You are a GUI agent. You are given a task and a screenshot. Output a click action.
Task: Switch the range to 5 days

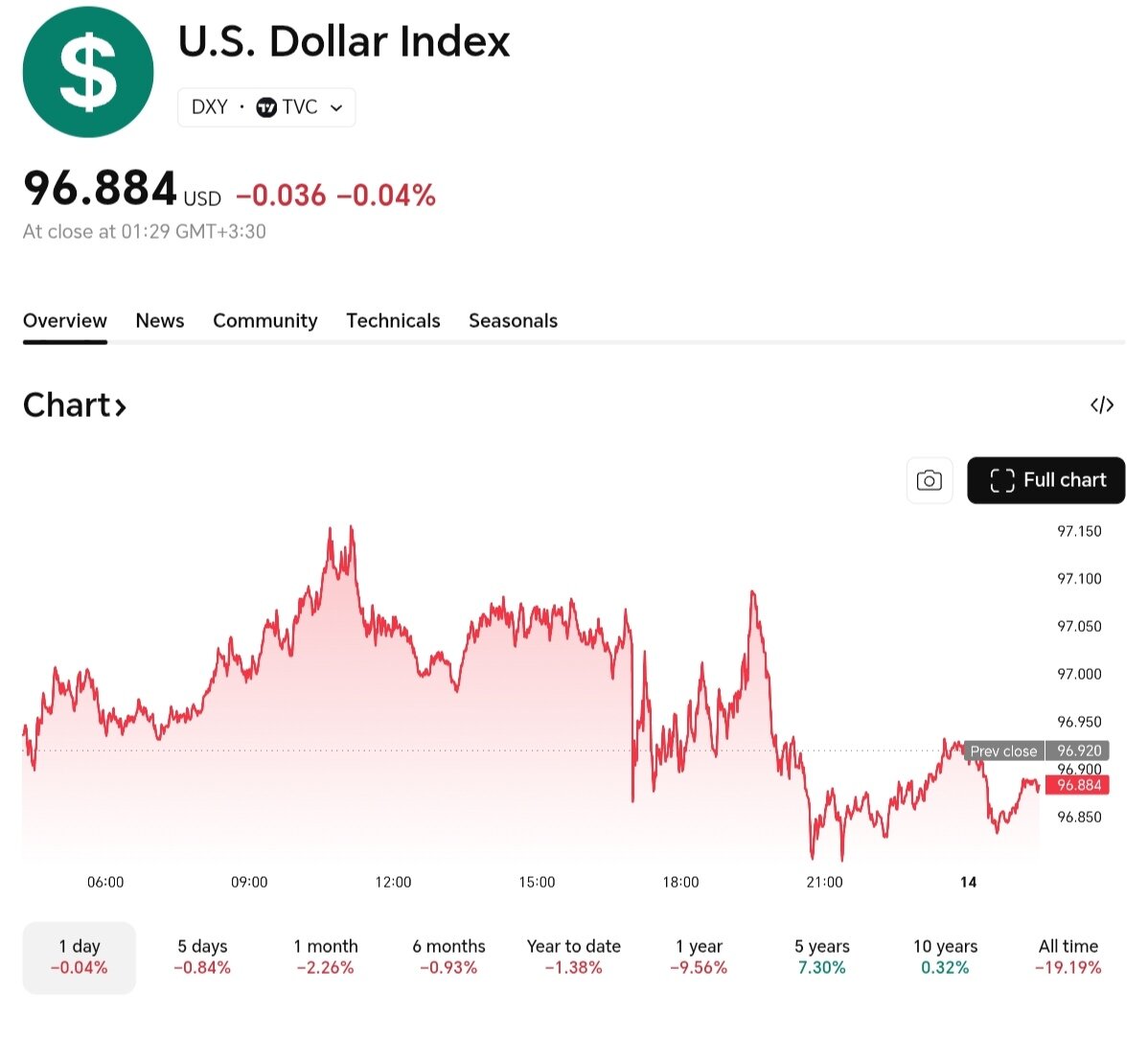click(x=202, y=957)
